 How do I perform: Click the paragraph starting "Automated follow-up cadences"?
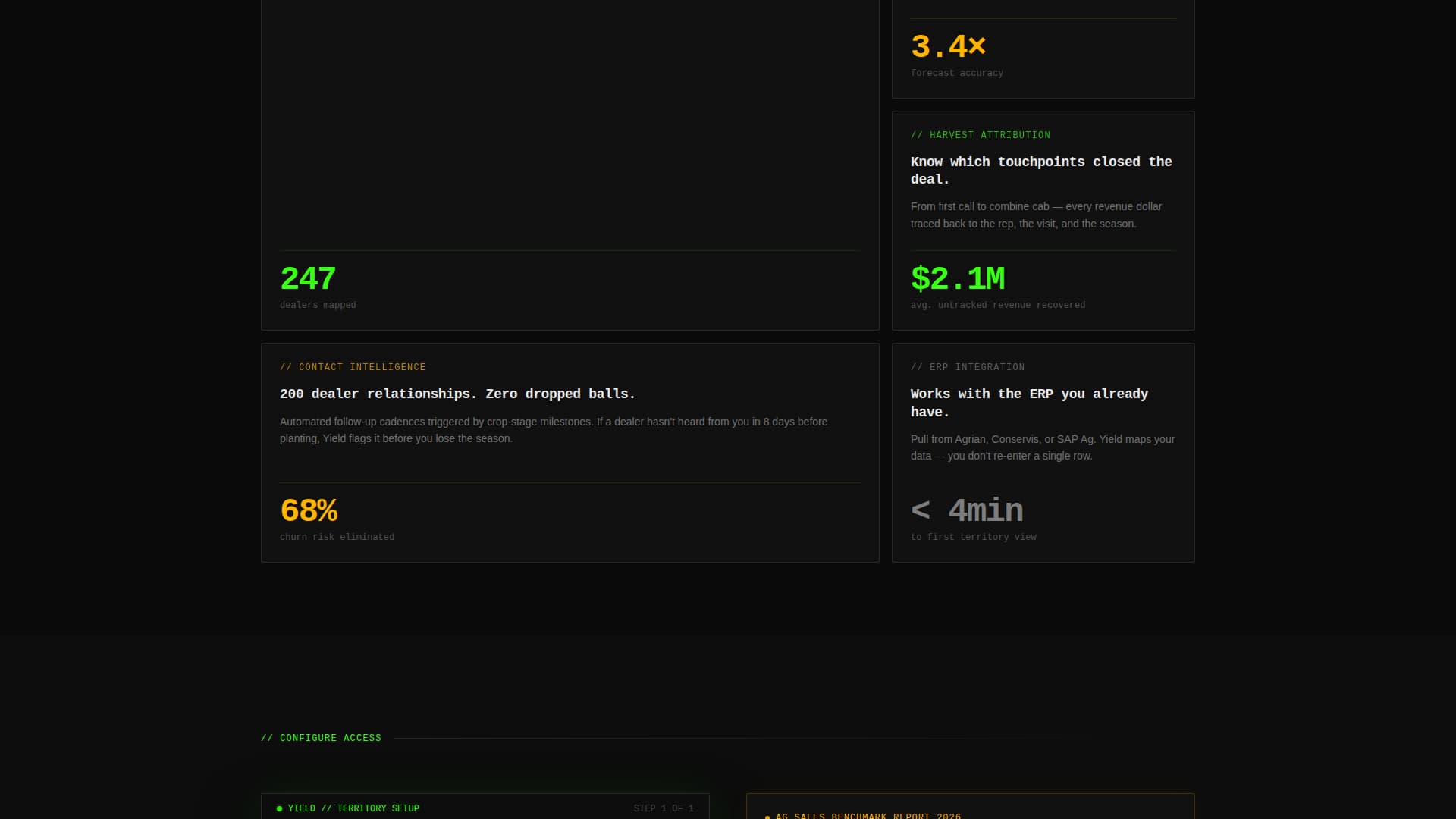[x=554, y=430]
